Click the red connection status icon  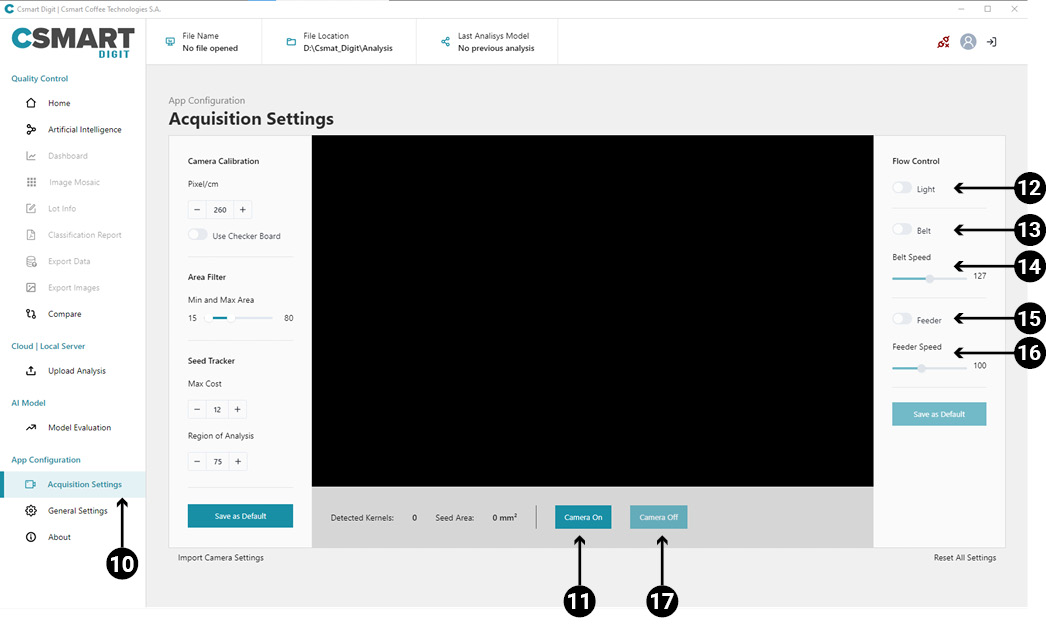[942, 42]
